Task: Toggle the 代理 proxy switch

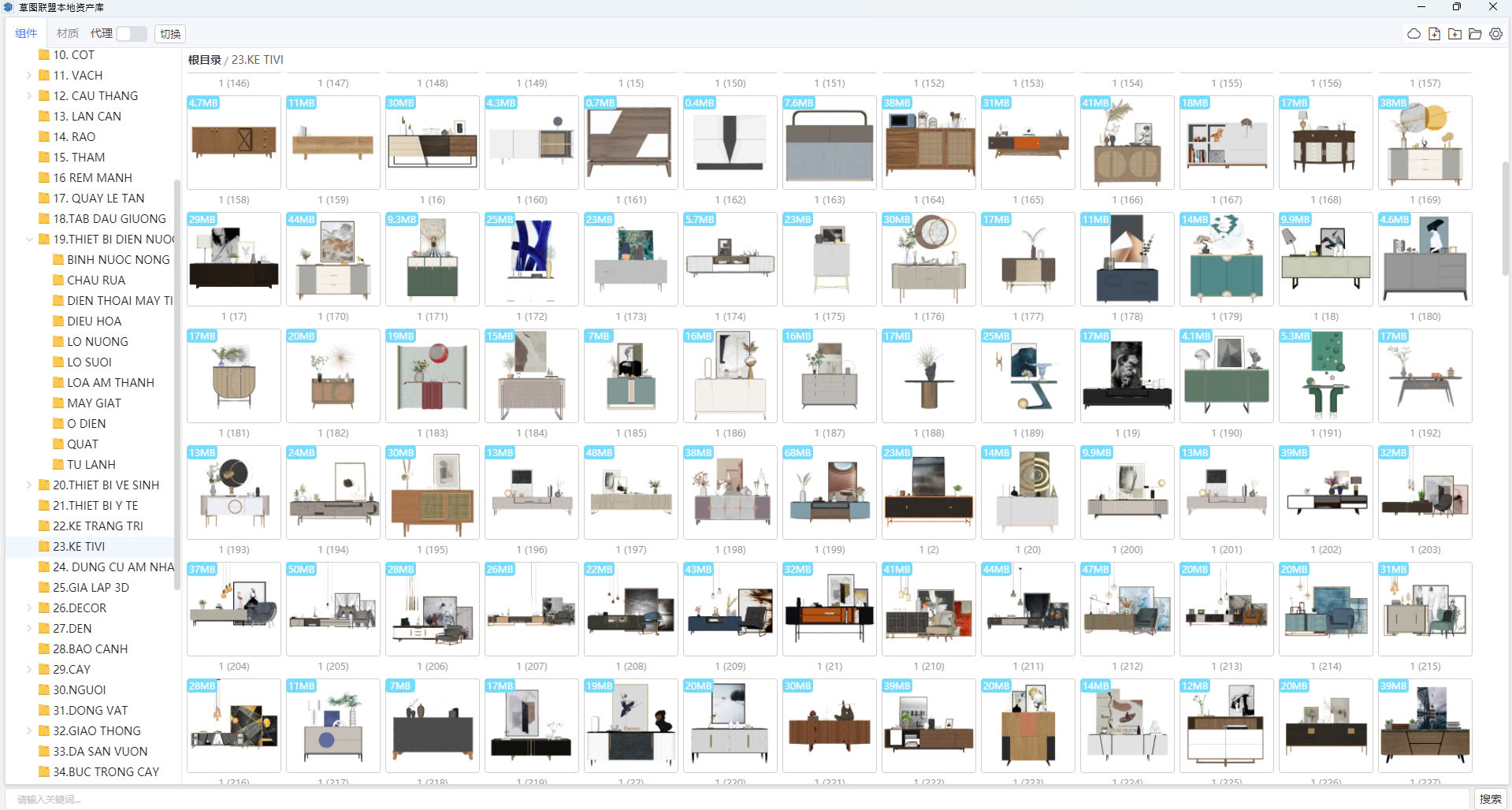Action: (x=131, y=34)
